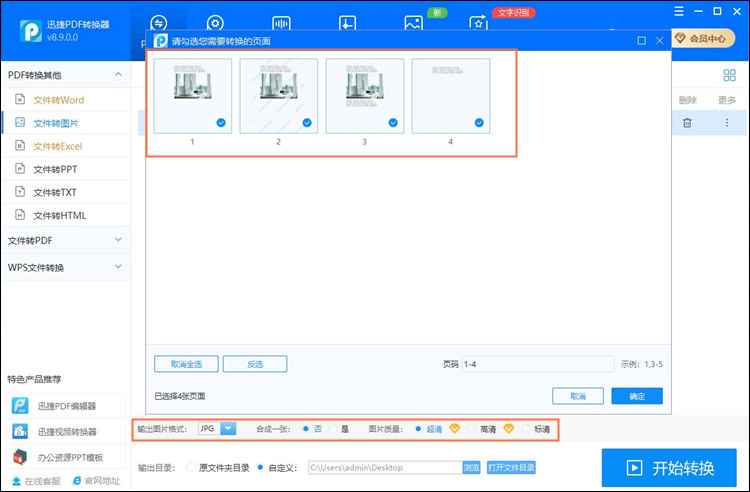This screenshot has height=492, width=750.
Task: Uncheck page 3 selection checkmark
Action: [x=393, y=123]
